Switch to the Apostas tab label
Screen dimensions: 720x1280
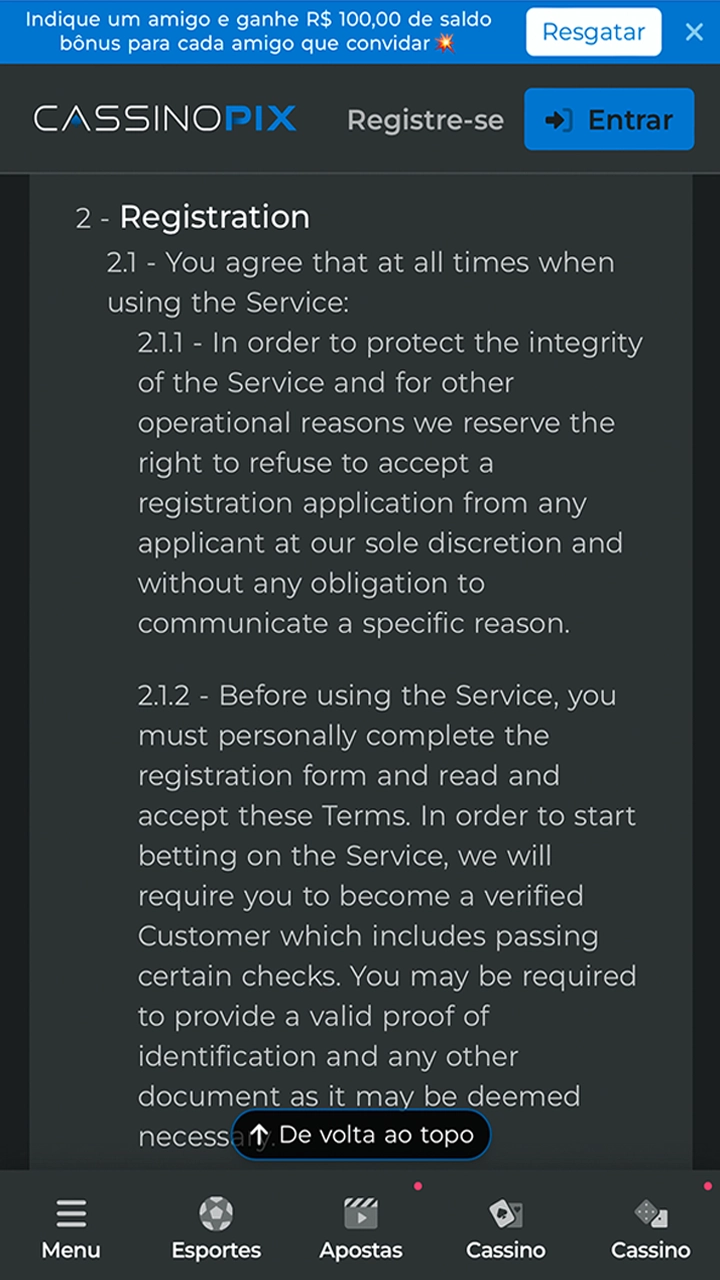pos(361,1250)
